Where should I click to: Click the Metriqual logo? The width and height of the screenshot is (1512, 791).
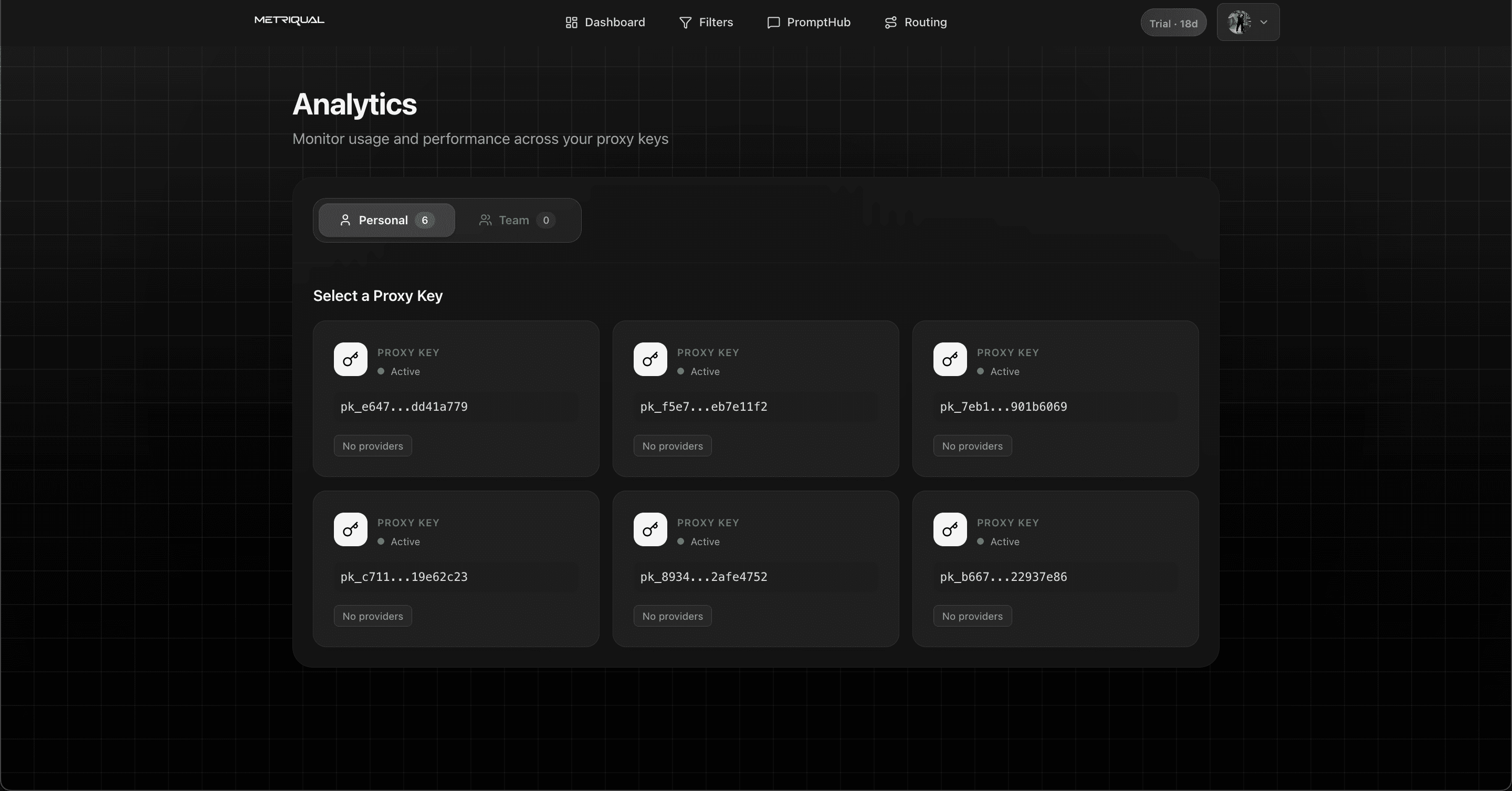tap(288, 20)
